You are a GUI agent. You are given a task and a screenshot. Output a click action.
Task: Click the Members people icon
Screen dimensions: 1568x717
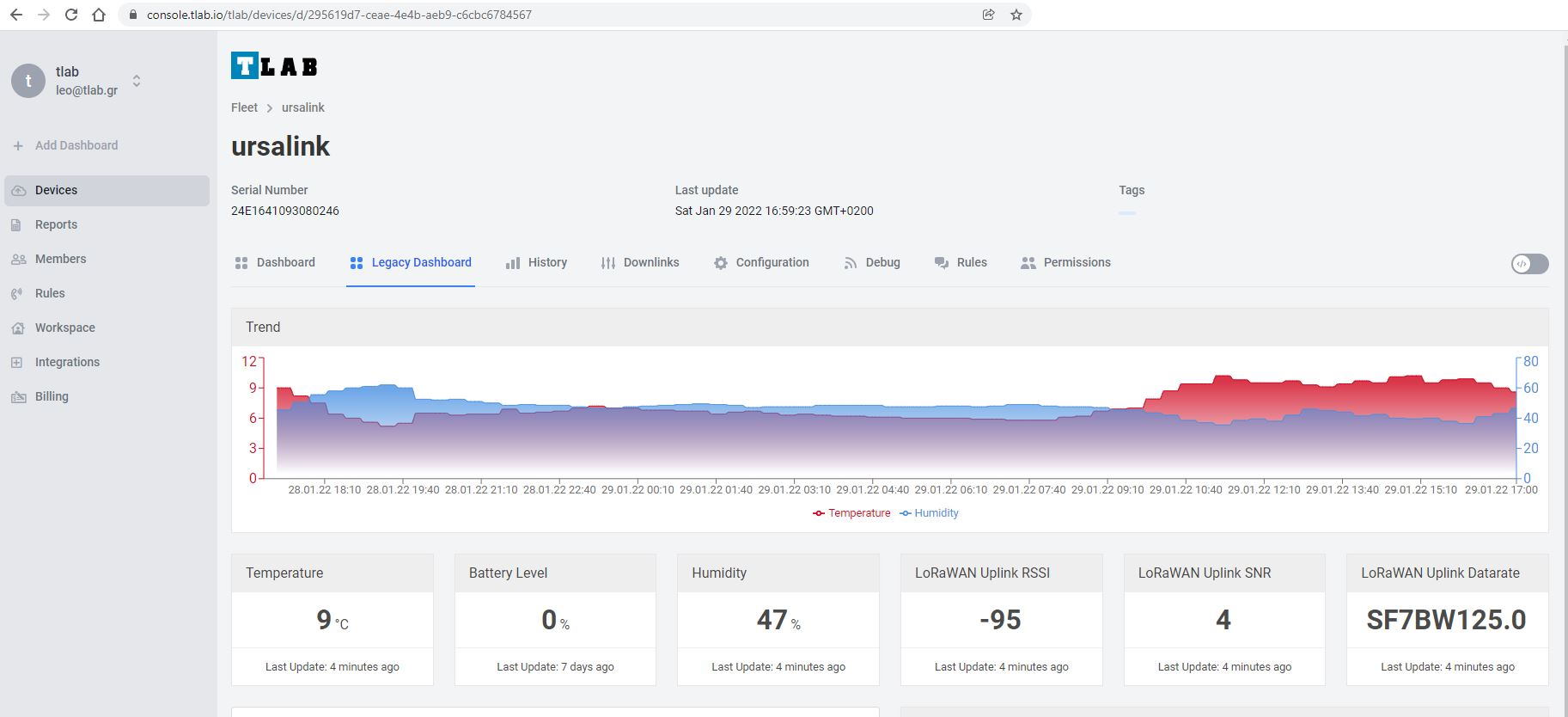[x=18, y=259]
